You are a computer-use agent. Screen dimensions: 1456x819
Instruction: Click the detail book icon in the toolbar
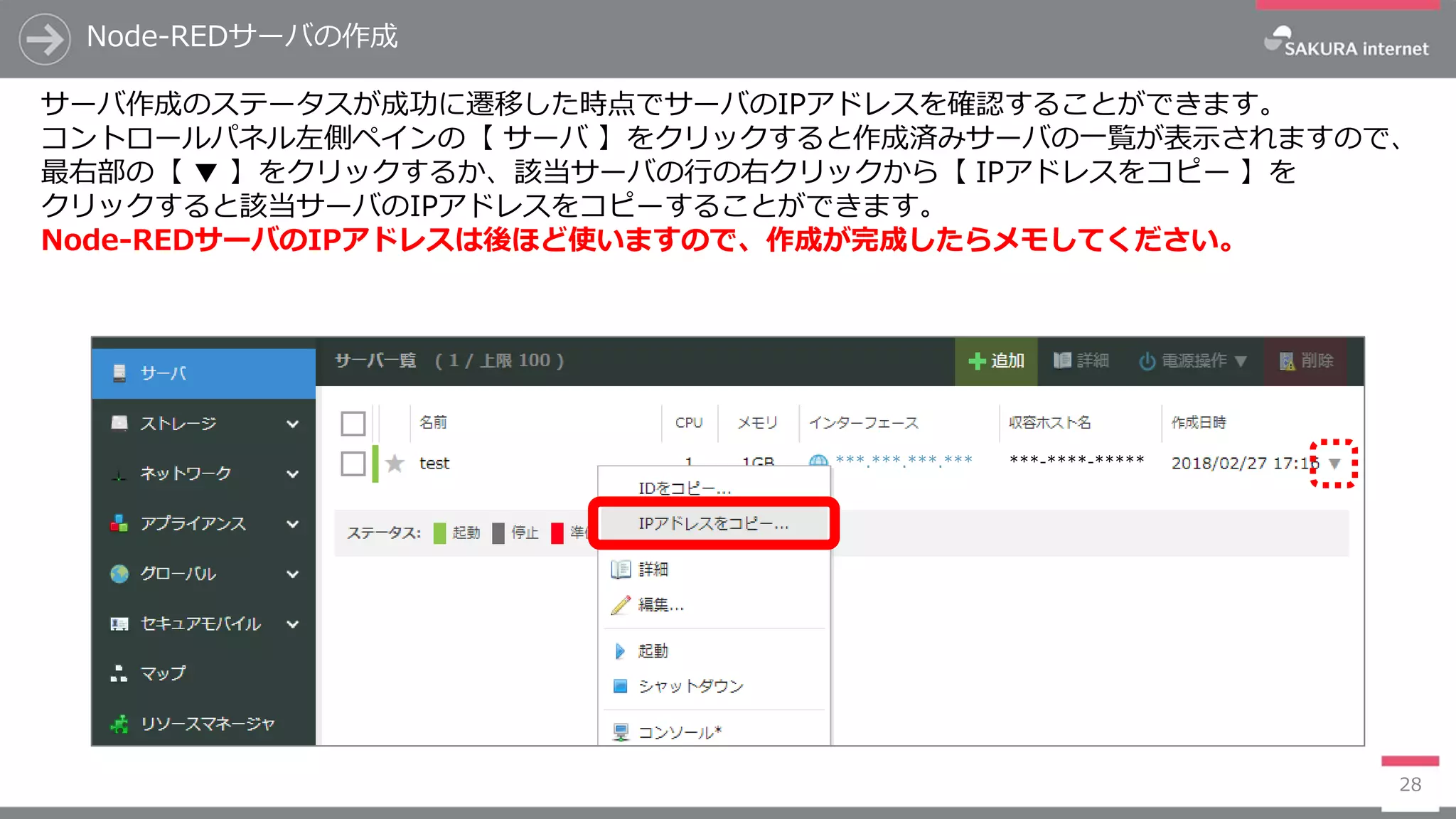pyautogui.click(x=1062, y=360)
